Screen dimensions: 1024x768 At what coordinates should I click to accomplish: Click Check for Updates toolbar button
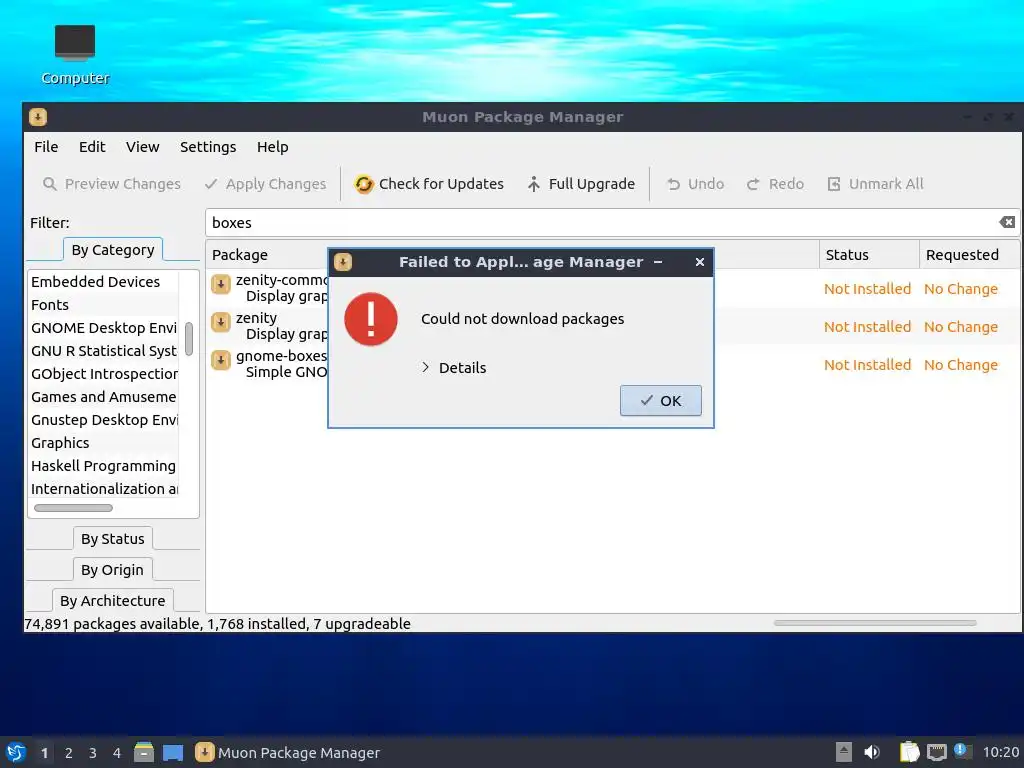(429, 184)
